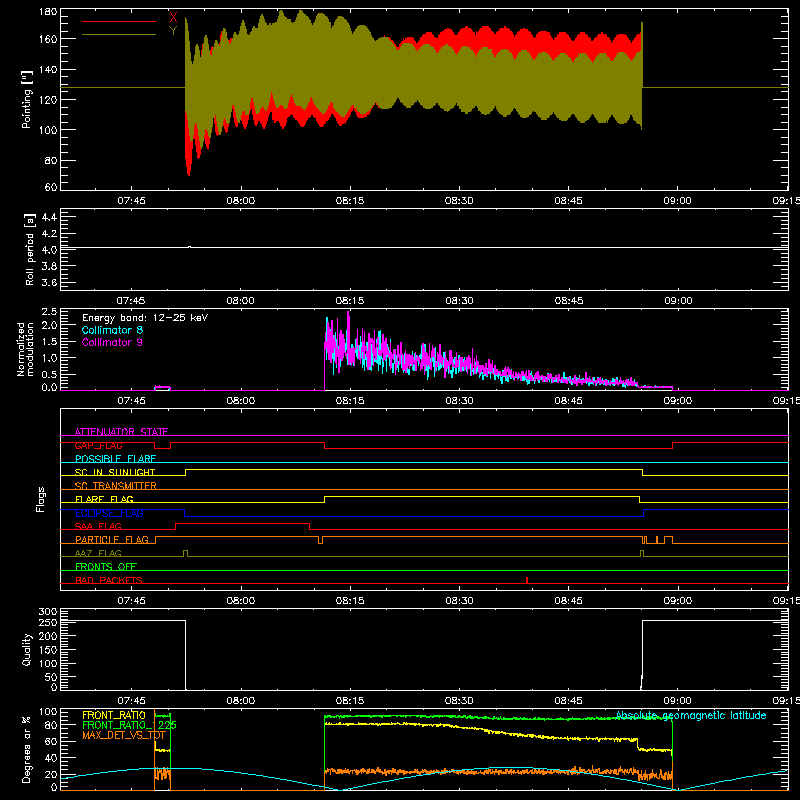Click 08:45 time label under Quality plot

[x=568, y=701]
